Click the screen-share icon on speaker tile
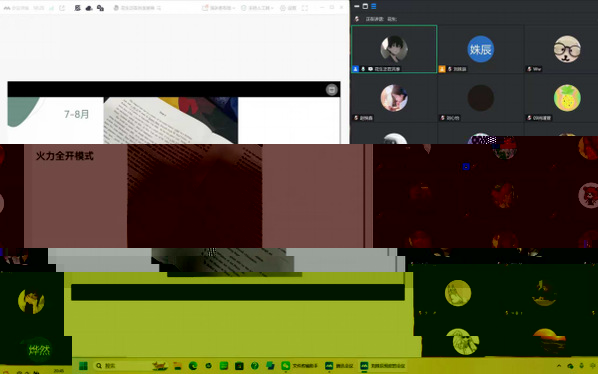Screen dimensions: 598x374 point(370,69)
